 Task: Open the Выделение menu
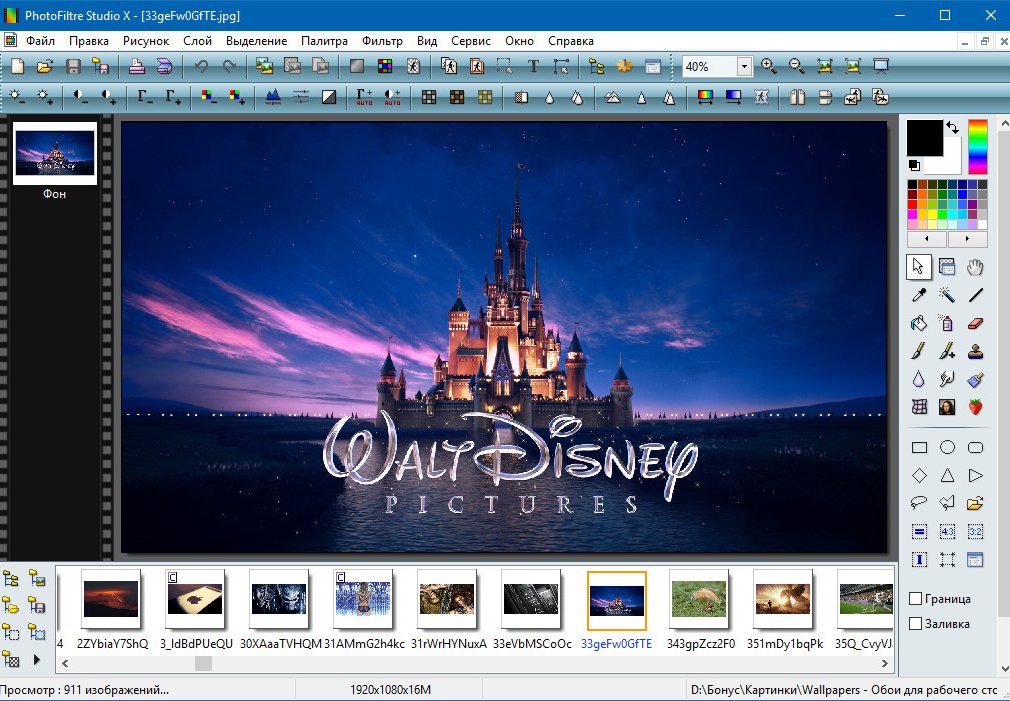point(256,41)
